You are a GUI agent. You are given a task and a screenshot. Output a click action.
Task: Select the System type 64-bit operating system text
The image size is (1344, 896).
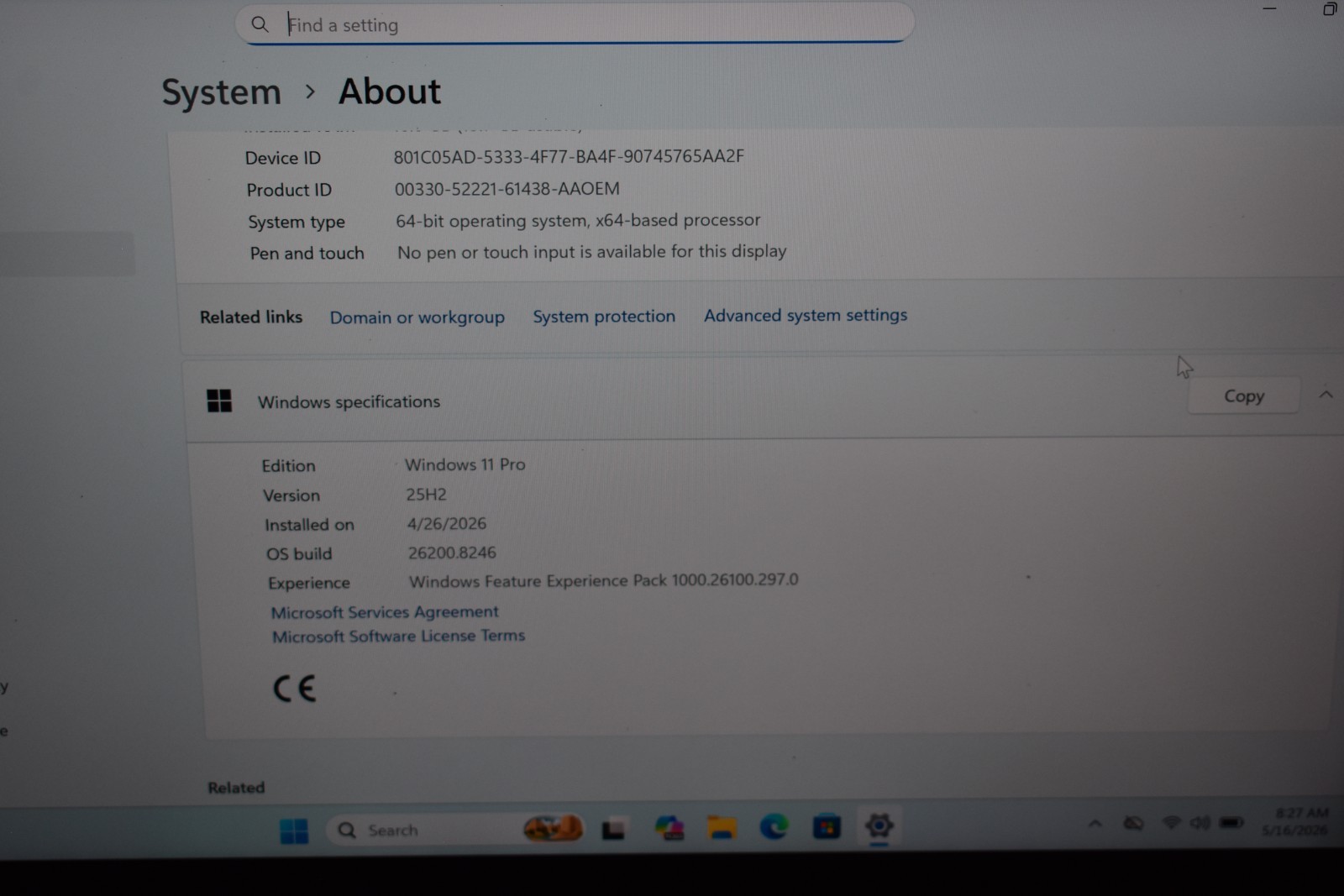tap(578, 221)
